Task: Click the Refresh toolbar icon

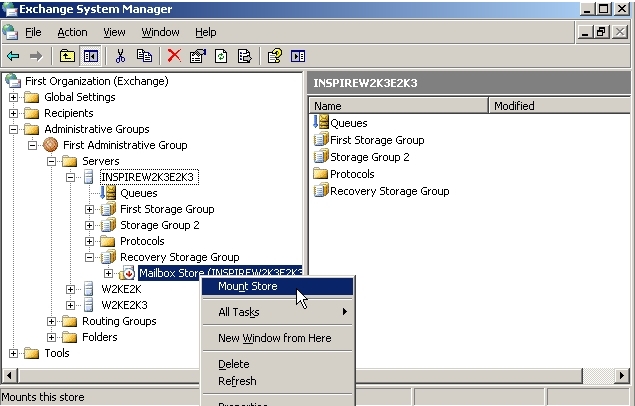Action: tap(221, 56)
